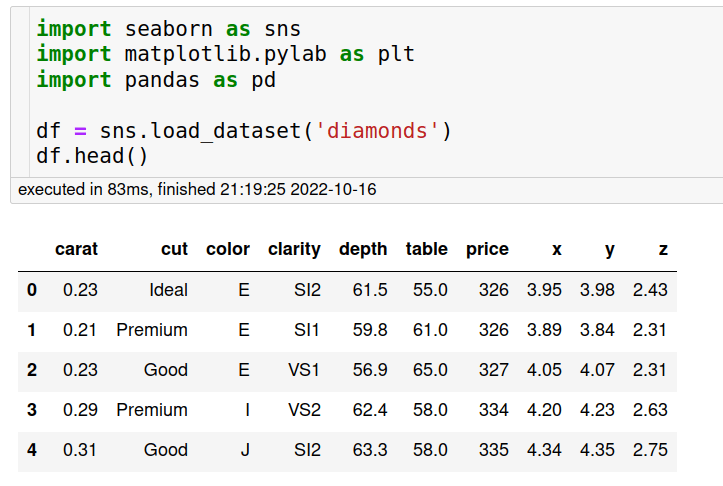Image resolution: width=723 pixels, height=486 pixels.
Task: Click the execution time status text
Action: 197,190
